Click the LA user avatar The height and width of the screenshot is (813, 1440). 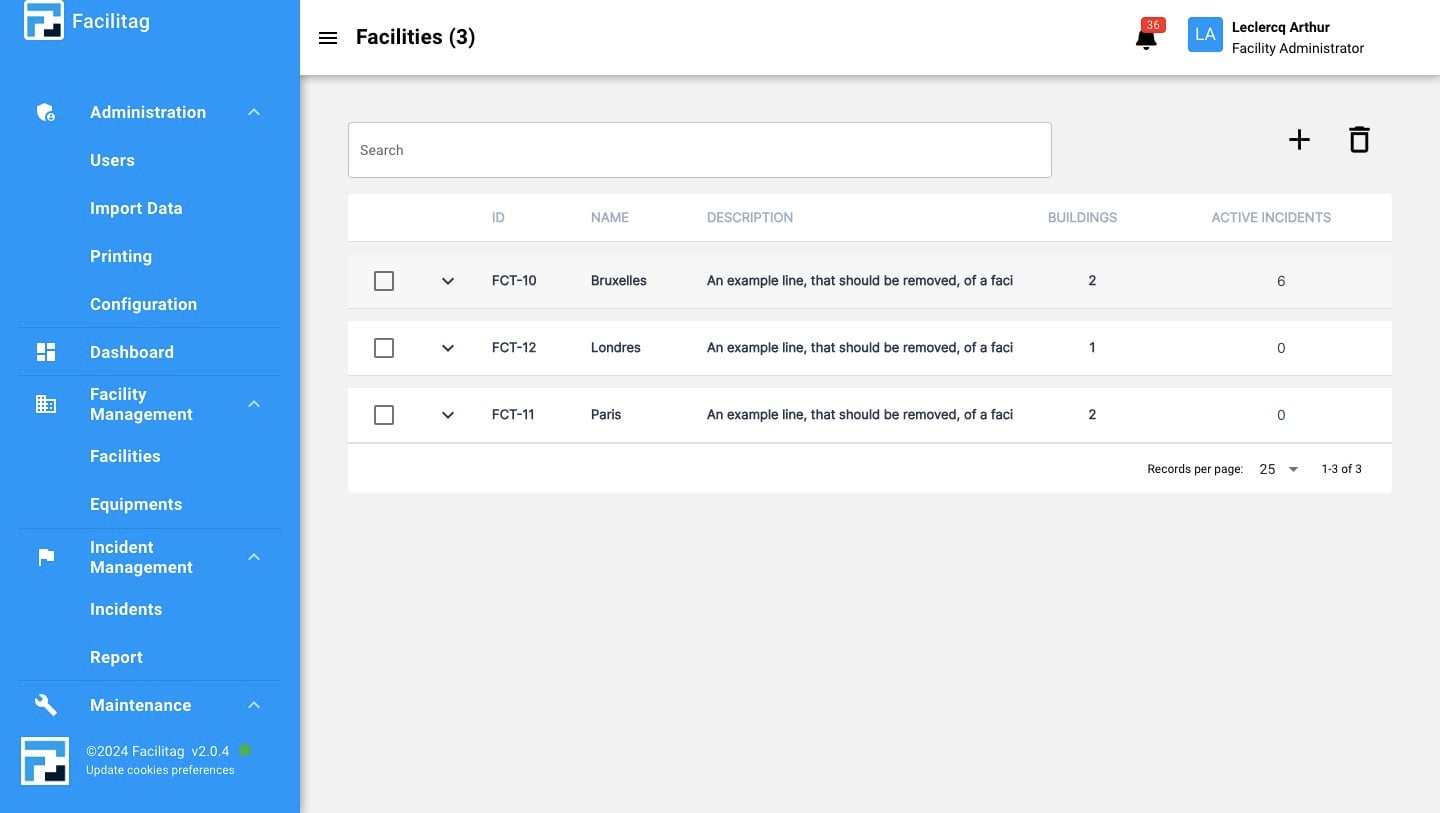pyautogui.click(x=1205, y=35)
